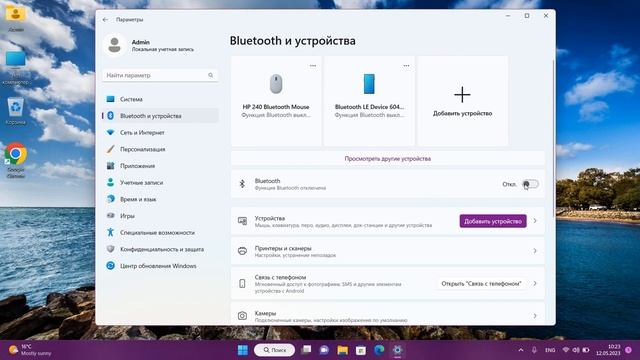Open more options for Bluetooth LE Device card
This screenshot has height=360, width=640.
click(x=406, y=66)
